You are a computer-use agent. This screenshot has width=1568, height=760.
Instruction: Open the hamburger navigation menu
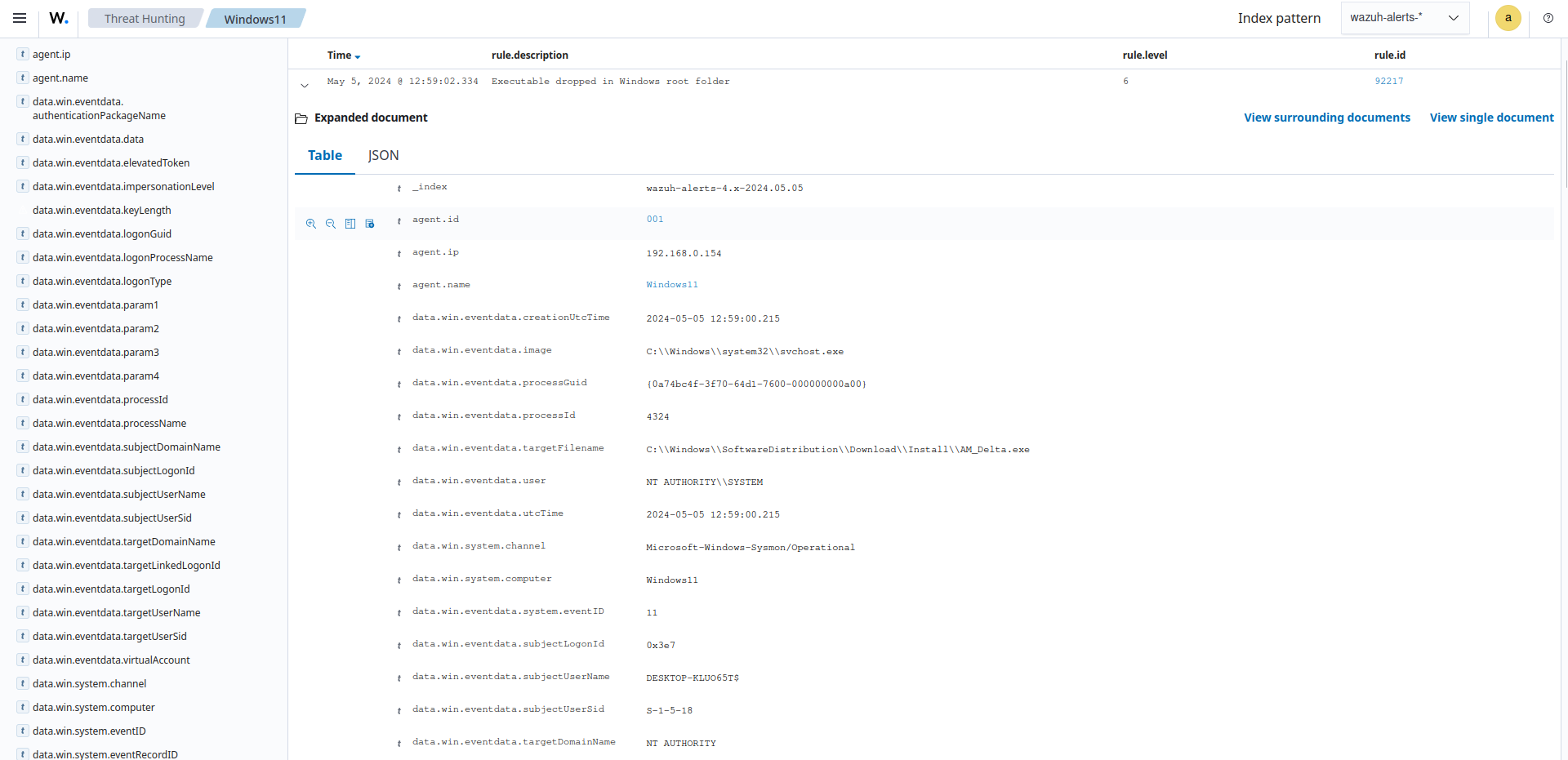tap(19, 17)
